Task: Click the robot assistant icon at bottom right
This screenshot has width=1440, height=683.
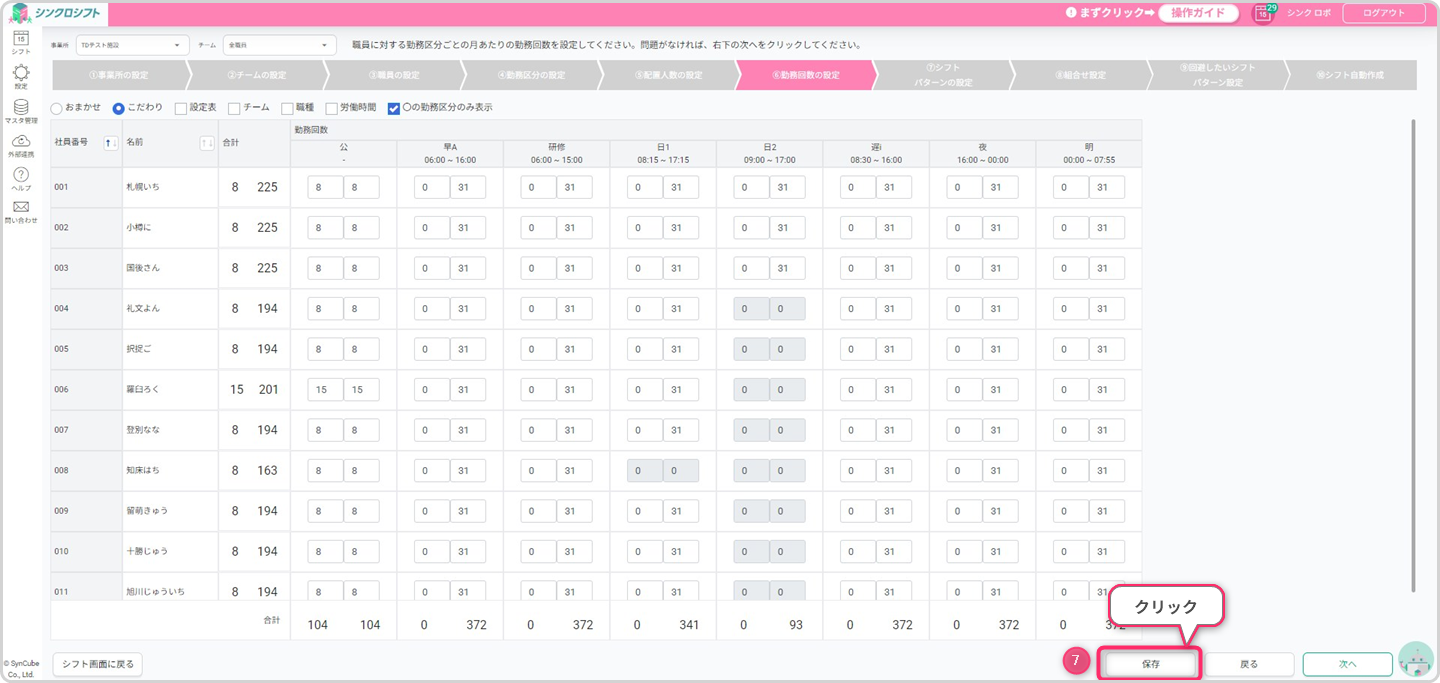Action: click(x=1415, y=660)
